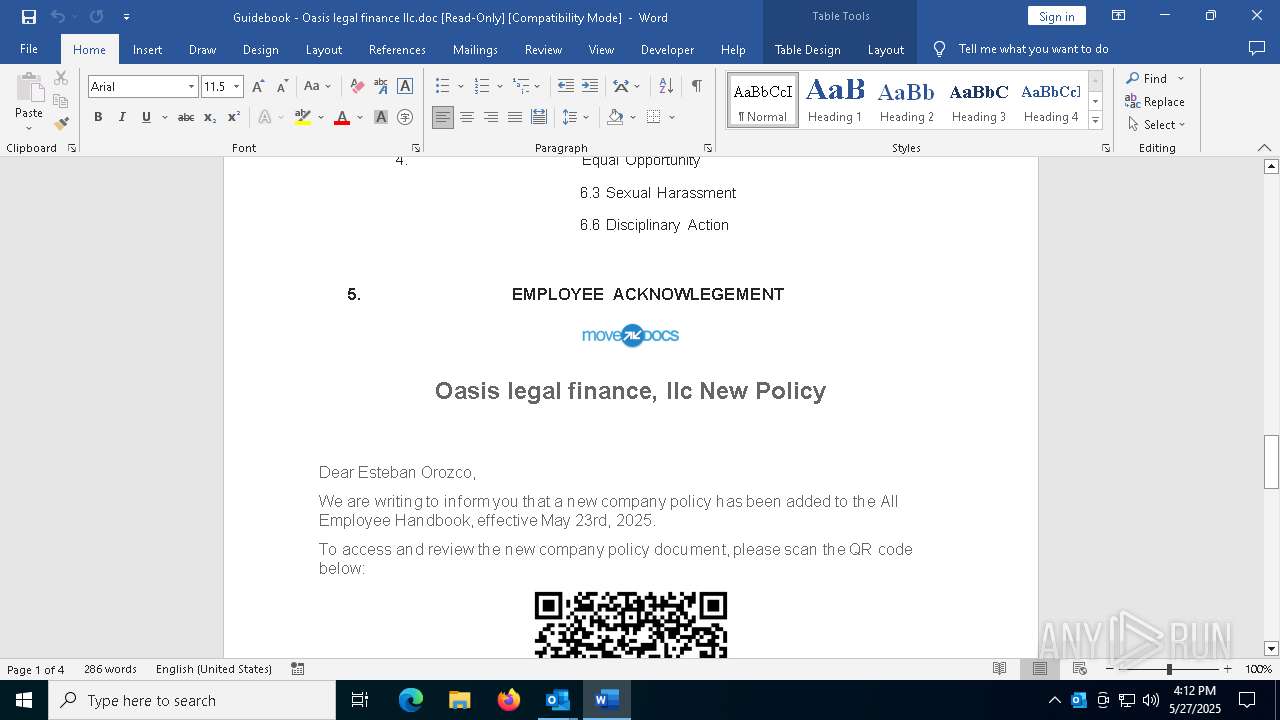Image resolution: width=1280 pixels, height=720 pixels.
Task: Click Replace in Editing group
Action: click(x=1155, y=101)
